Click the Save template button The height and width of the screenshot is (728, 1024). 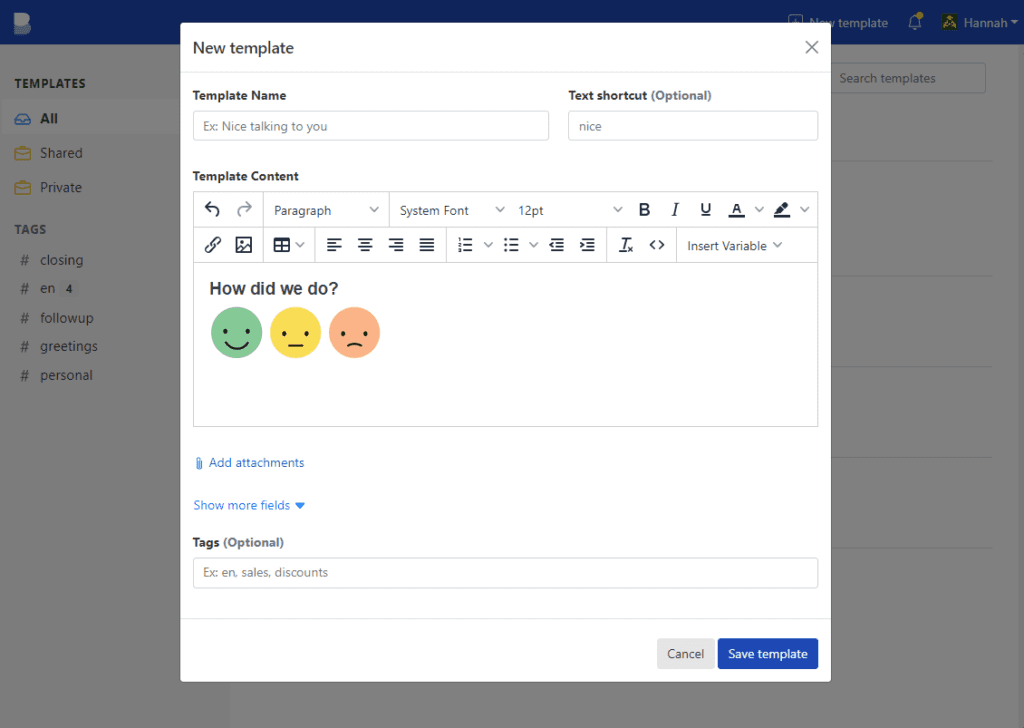point(767,654)
